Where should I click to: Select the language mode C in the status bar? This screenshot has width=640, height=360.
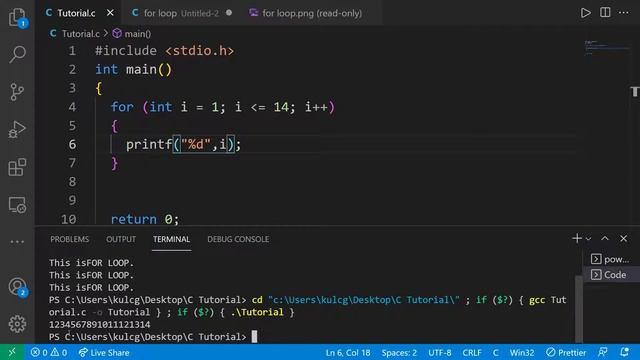tap(496, 352)
